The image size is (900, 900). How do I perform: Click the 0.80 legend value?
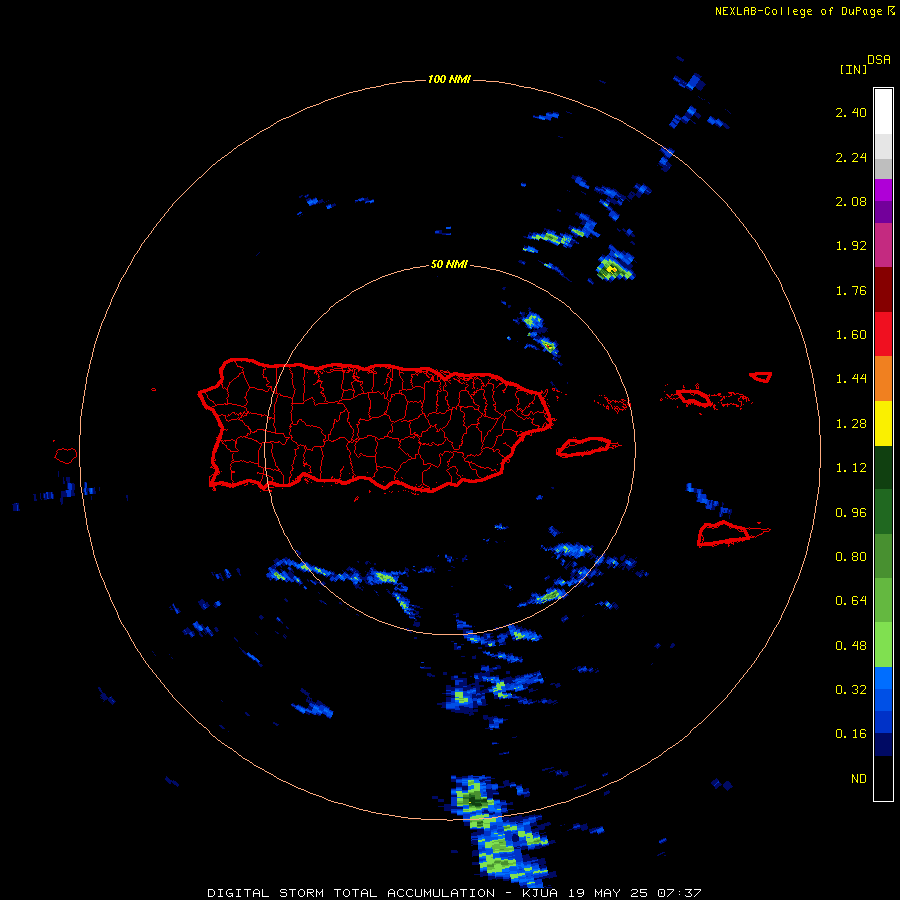click(x=851, y=557)
